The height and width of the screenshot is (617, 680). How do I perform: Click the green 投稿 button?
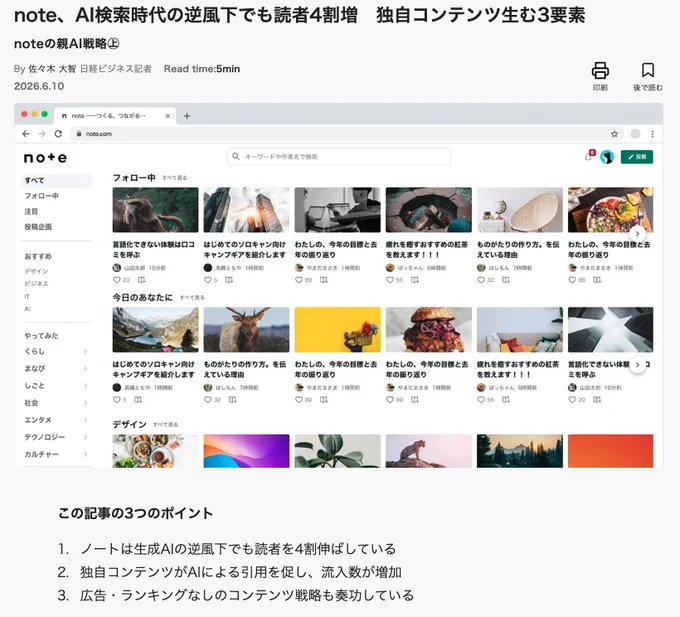pos(637,157)
